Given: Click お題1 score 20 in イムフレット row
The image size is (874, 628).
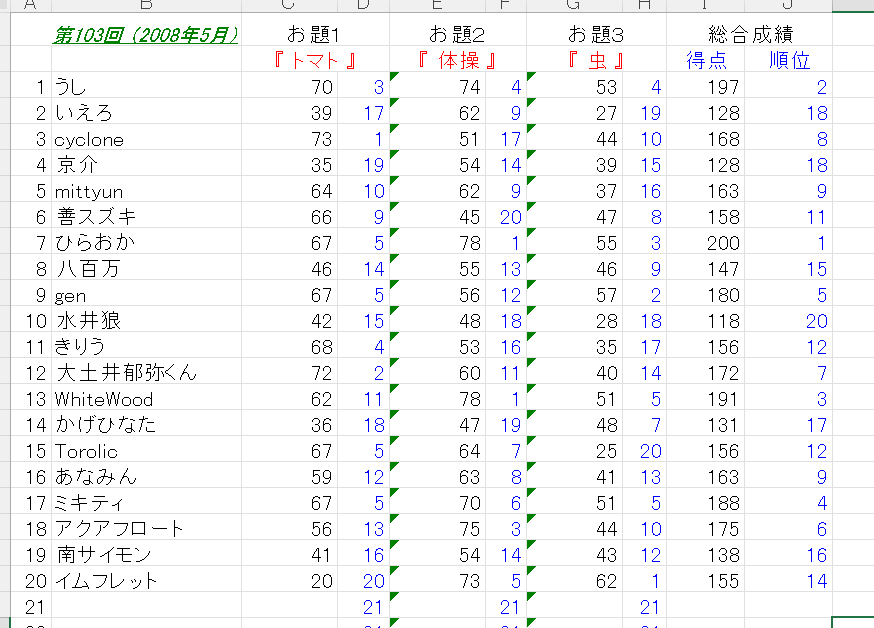Looking at the screenshot, I should coord(290,581).
